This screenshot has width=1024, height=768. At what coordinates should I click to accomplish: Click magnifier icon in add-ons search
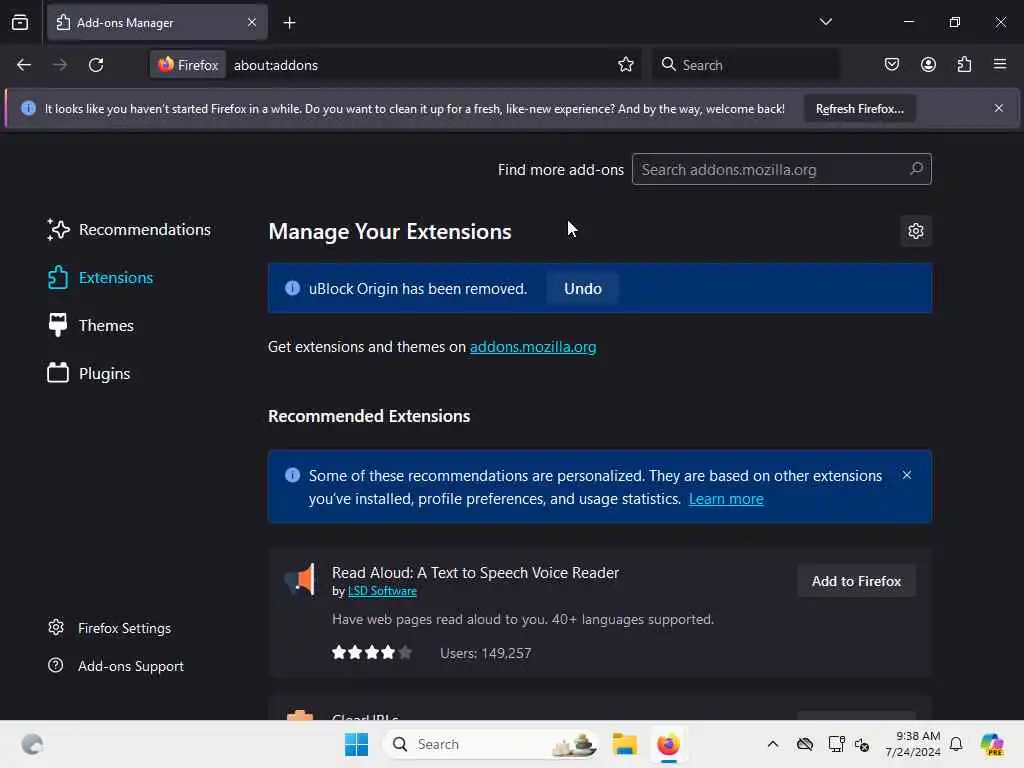[x=916, y=169]
